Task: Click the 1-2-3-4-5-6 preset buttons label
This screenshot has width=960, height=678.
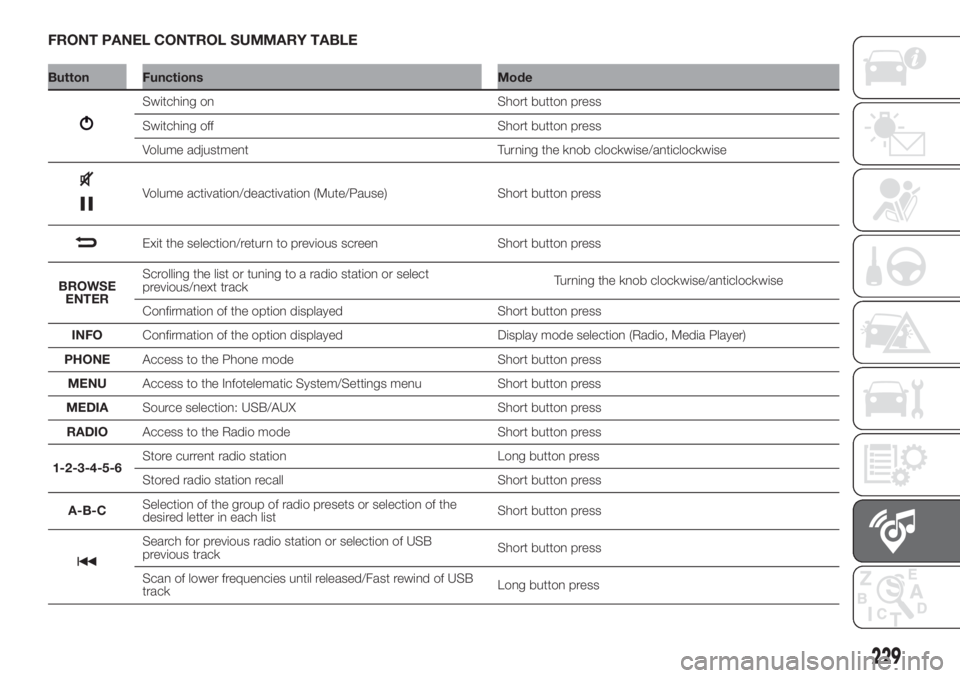Action: [88, 469]
